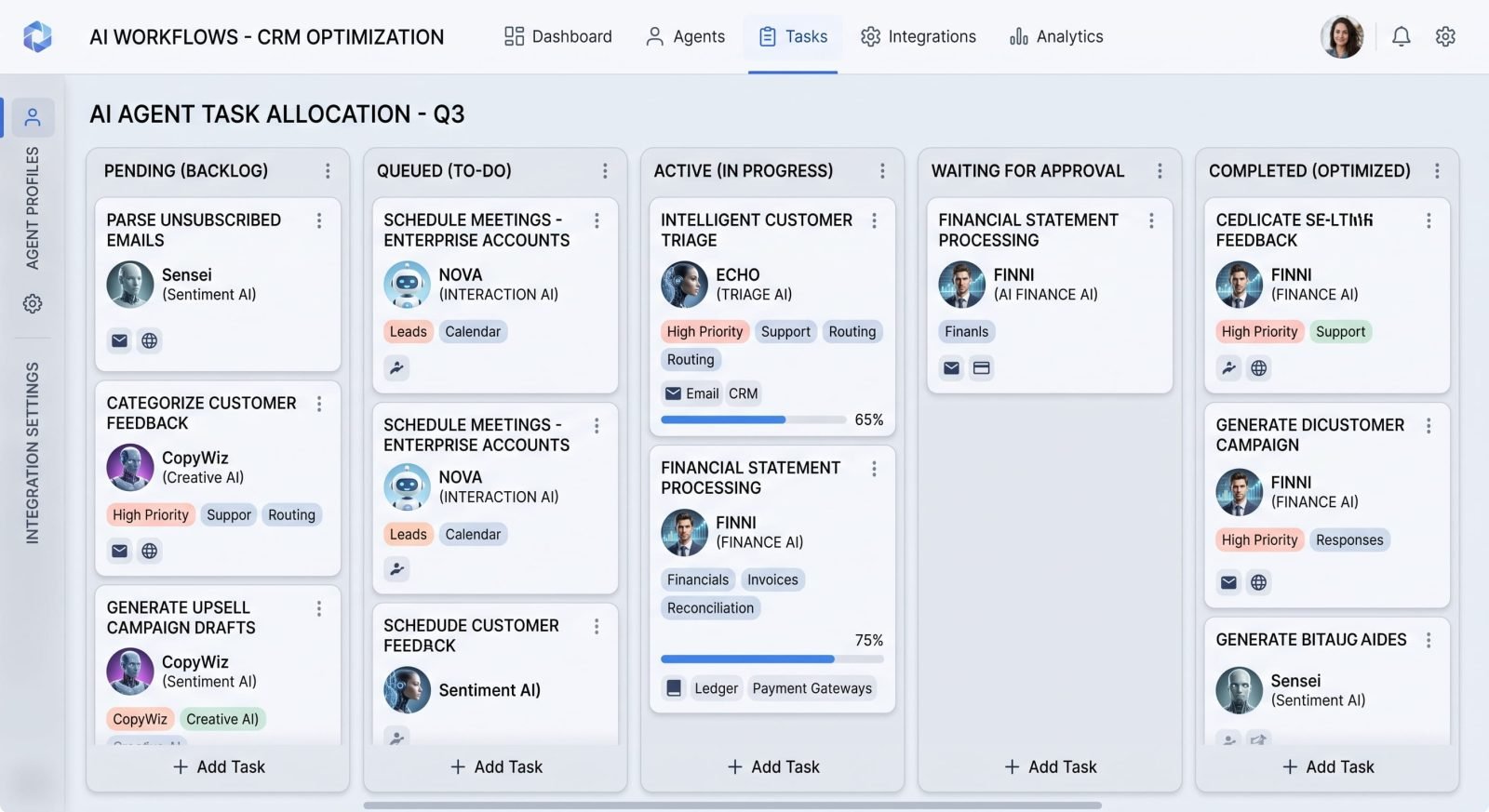The image size is (1489, 812).
Task: Click the globe icon on Categorize Customer Feedback
Action: [149, 551]
